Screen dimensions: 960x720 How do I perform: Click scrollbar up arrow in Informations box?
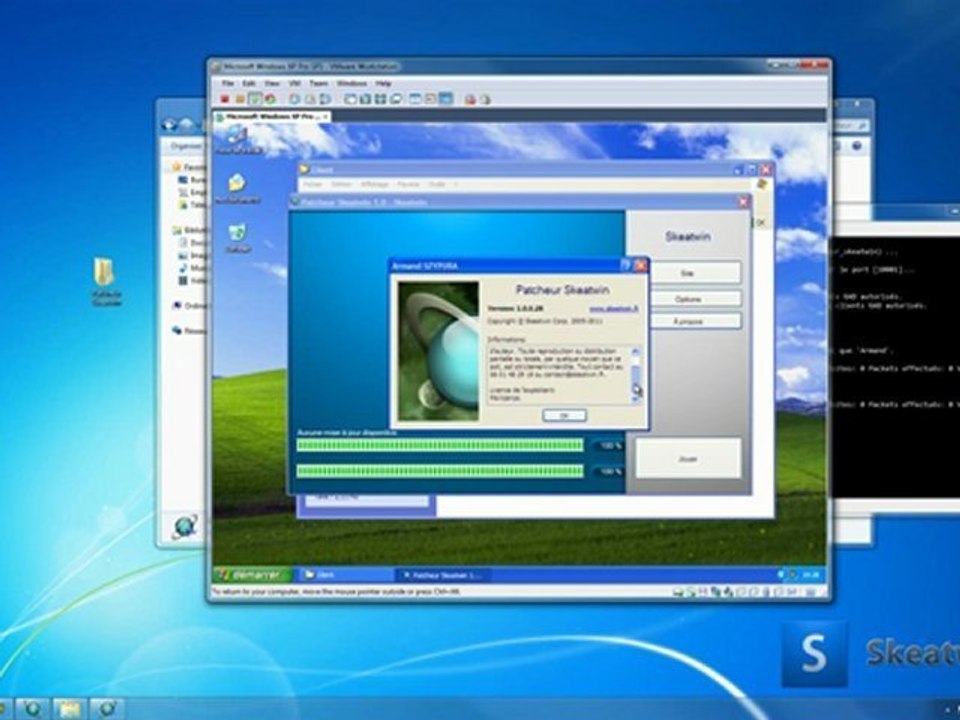pyautogui.click(x=636, y=351)
